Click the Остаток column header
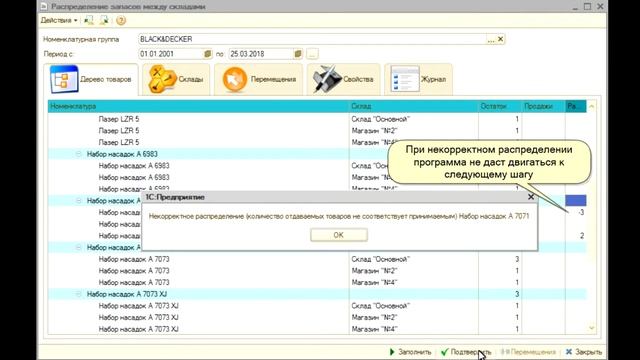Image resolution: width=640 pixels, height=360 pixels. coord(500,106)
